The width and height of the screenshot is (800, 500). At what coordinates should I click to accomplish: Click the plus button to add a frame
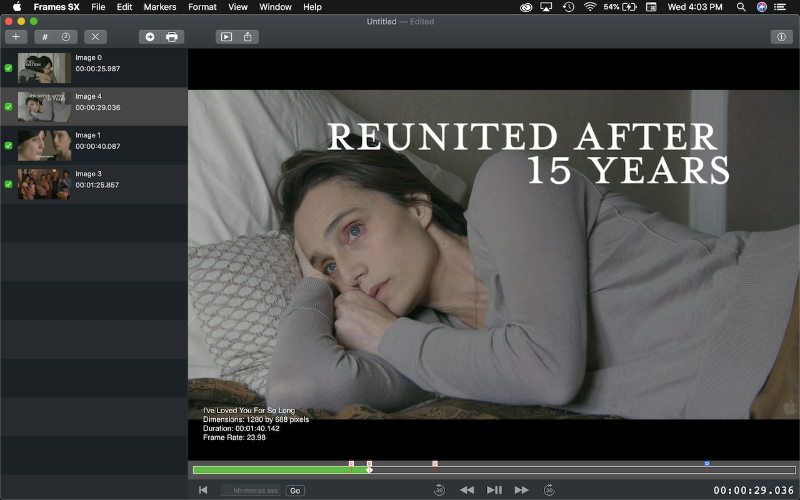15,37
